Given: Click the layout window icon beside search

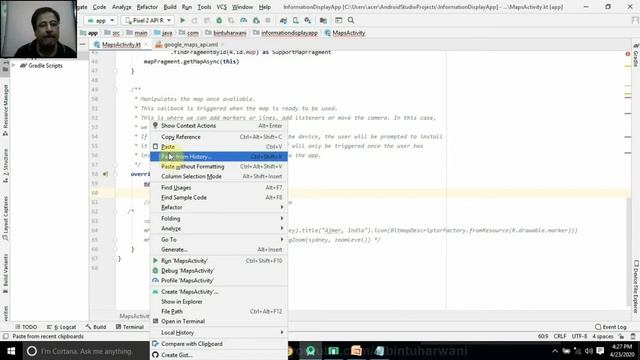Looking at the screenshot, I should pos(338,20).
